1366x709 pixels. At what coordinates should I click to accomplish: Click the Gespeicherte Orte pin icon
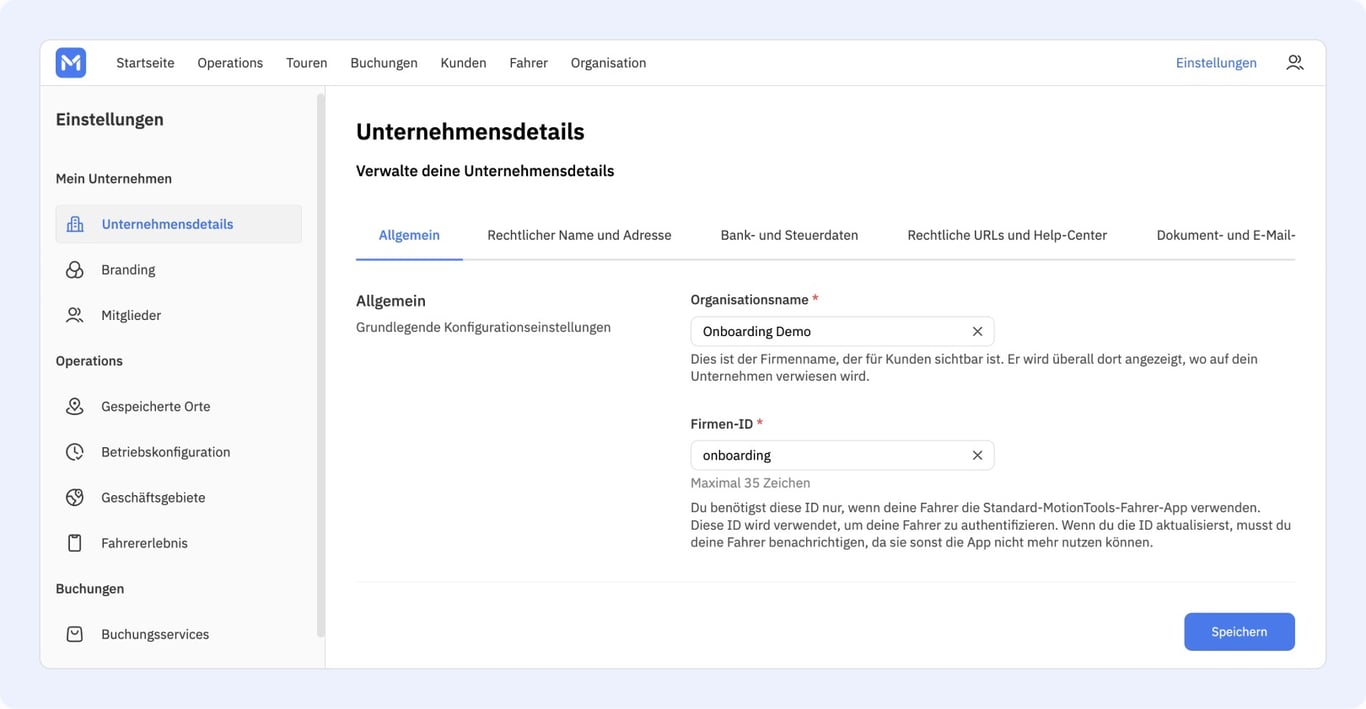tap(75, 406)
